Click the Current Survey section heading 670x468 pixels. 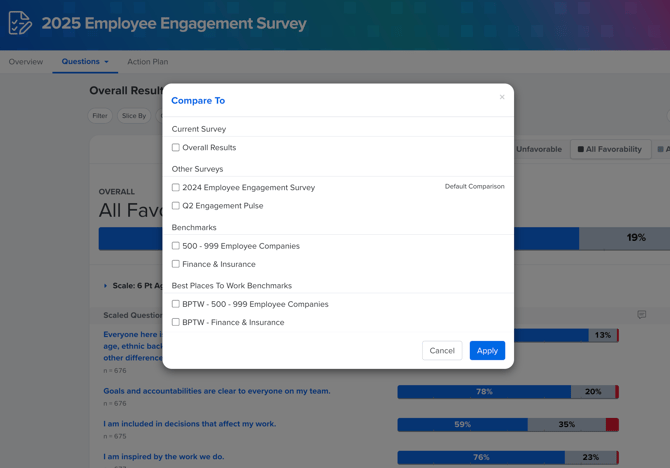[x=199, y=129]
